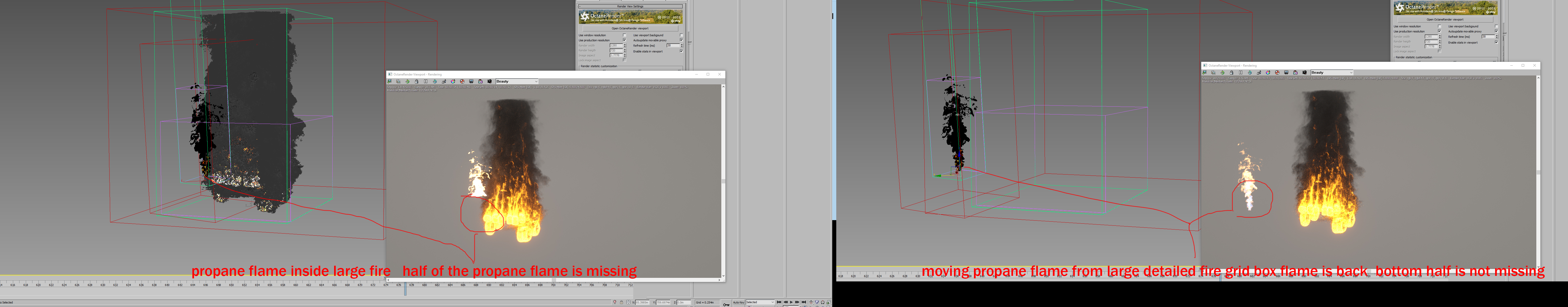Click the lock icon in Octane viewport toolbar
The width and height of the screenshot is (1568, 307).
416,82
